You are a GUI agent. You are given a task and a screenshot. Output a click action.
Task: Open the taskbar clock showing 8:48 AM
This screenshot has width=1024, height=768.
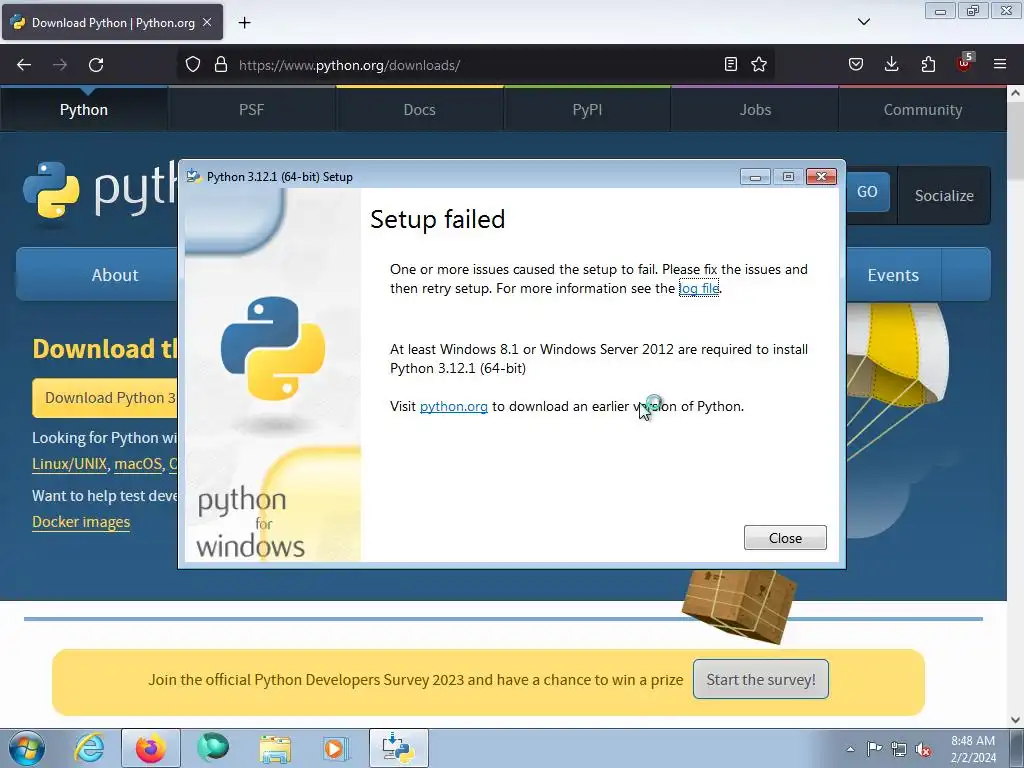(973, 748)
